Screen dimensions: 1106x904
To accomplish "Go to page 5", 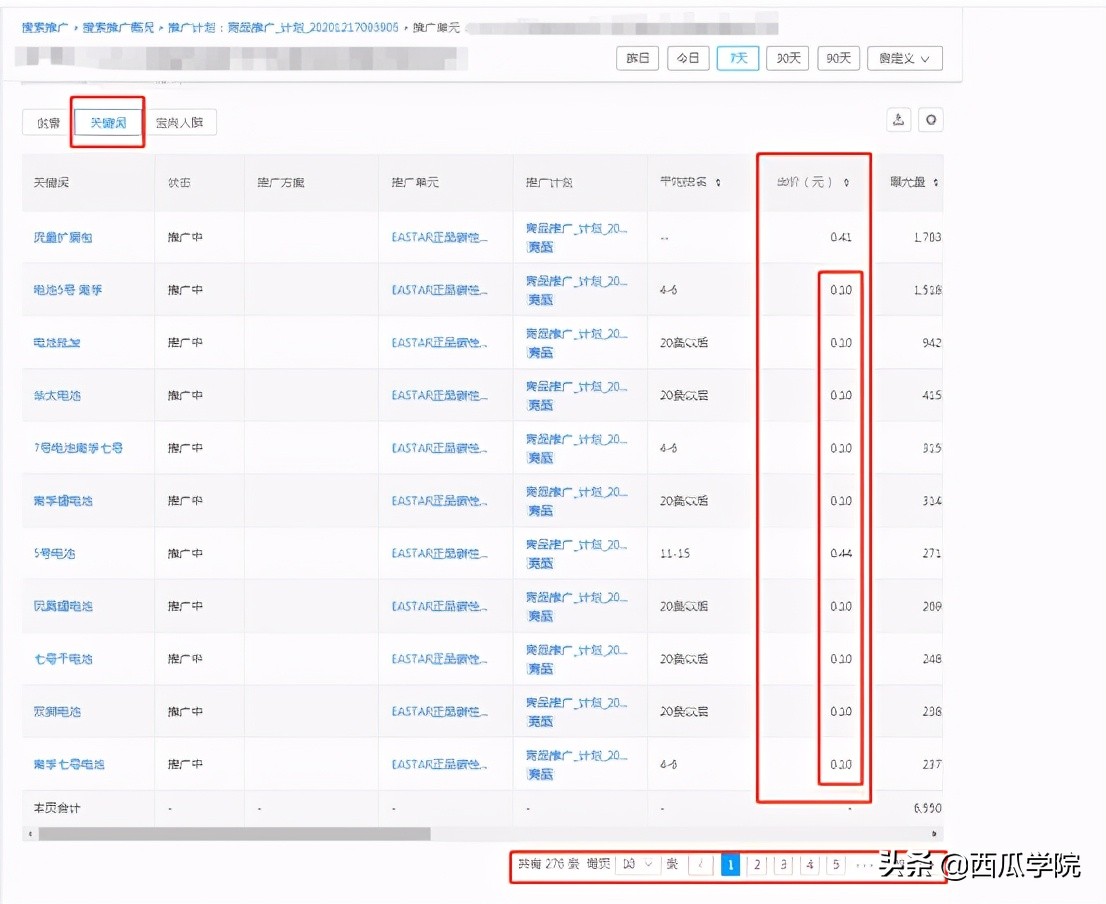I will (836, 865).
